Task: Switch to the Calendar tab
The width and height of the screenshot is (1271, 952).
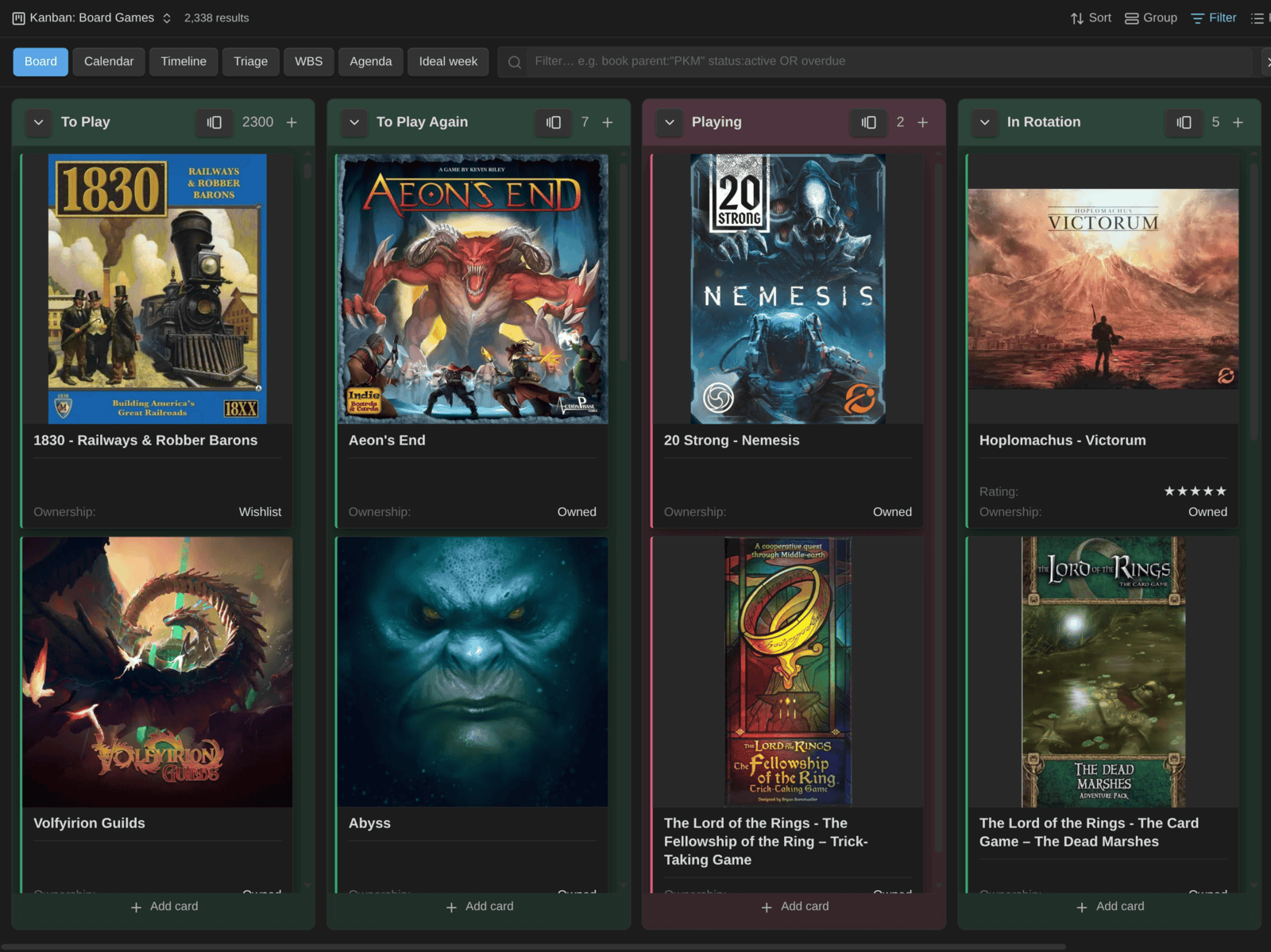Action: pos(109,61)
